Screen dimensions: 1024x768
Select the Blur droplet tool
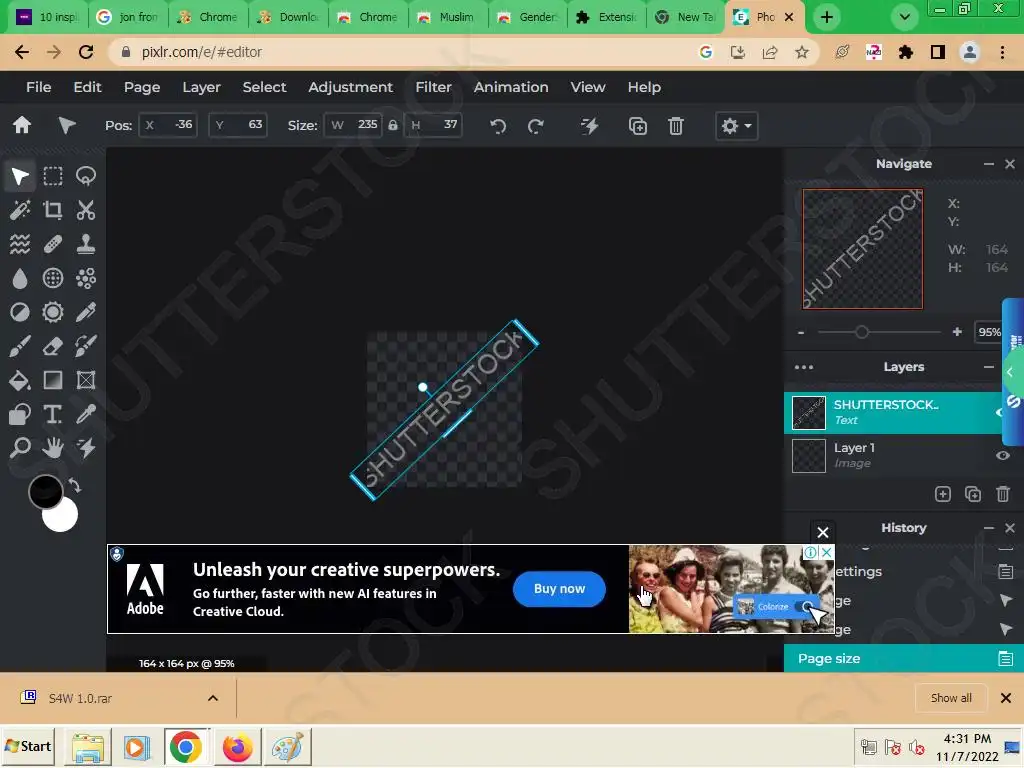[x=20, y=278]
